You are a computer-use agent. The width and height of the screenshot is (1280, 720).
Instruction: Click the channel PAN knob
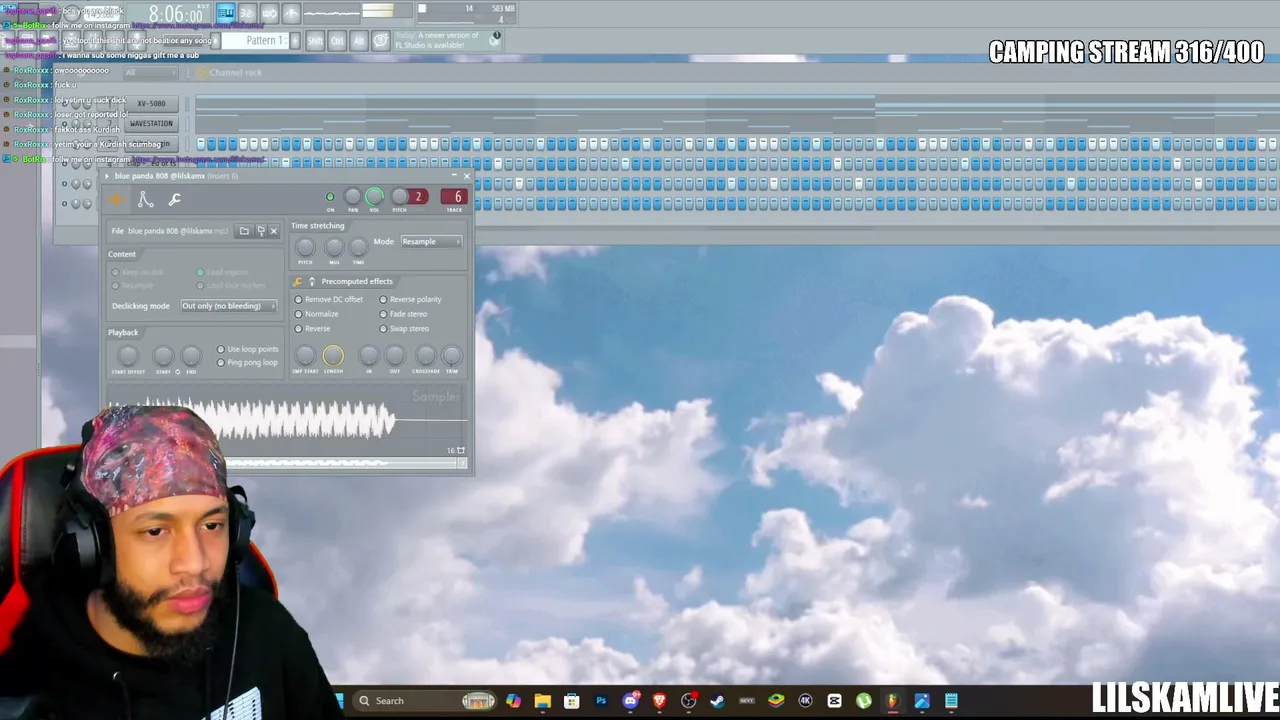pyautogui.click(x=352, y=197)
